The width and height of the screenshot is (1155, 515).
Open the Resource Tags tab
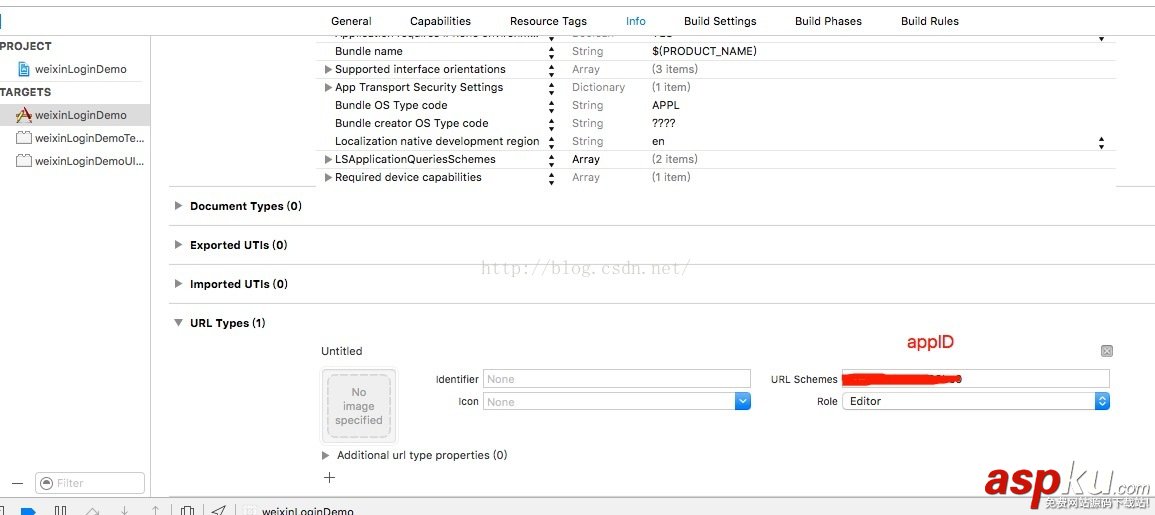(548, 21)
